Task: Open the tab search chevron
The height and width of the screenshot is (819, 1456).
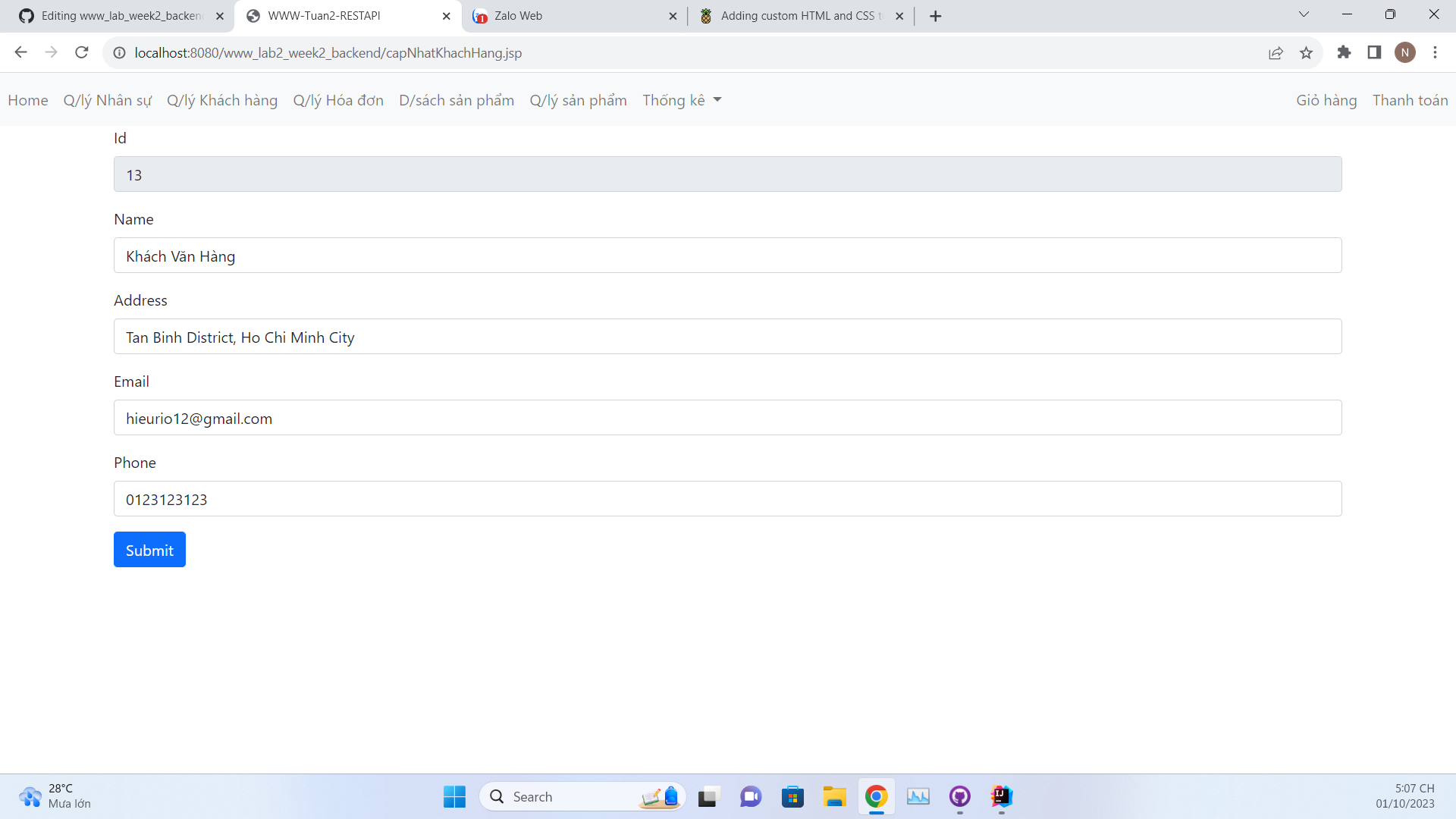Action: [1304, 14]
